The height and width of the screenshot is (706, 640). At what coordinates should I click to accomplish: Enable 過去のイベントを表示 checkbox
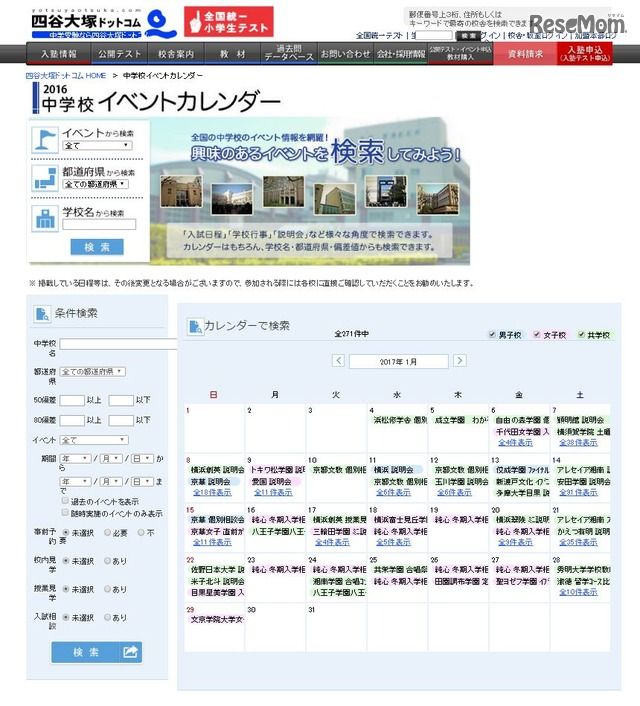pos(65,501)
